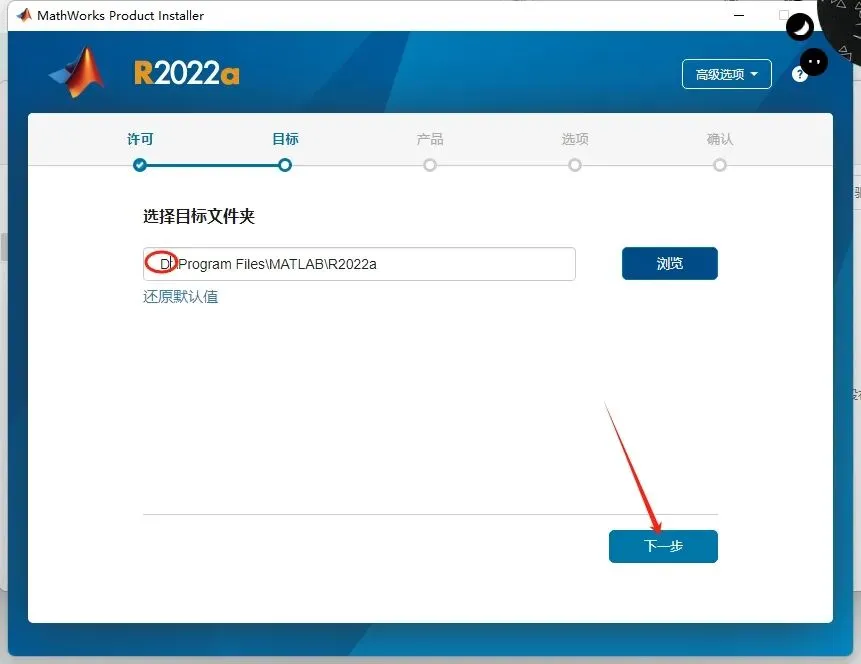Select the 确认 step label
This screenshot has height=664, width=861.
tap(720, 139)
